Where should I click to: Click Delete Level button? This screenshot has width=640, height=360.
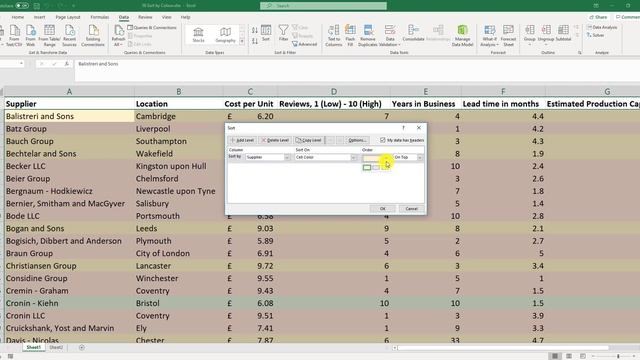coord(275,140)
